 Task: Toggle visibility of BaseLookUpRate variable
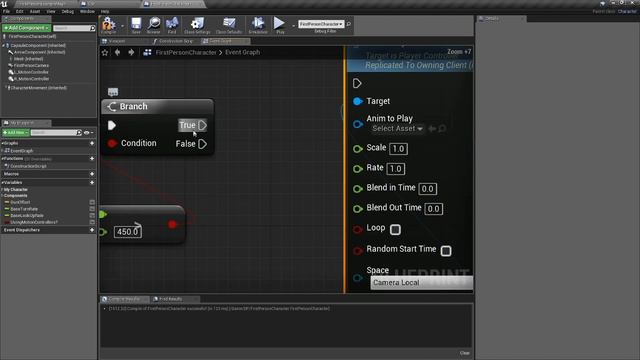coord(92,215)
